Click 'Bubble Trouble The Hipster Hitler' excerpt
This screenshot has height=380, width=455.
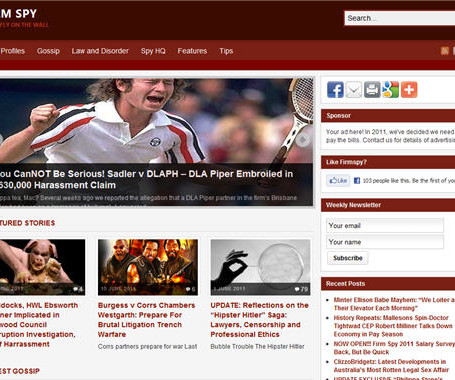tap(257, 346)
